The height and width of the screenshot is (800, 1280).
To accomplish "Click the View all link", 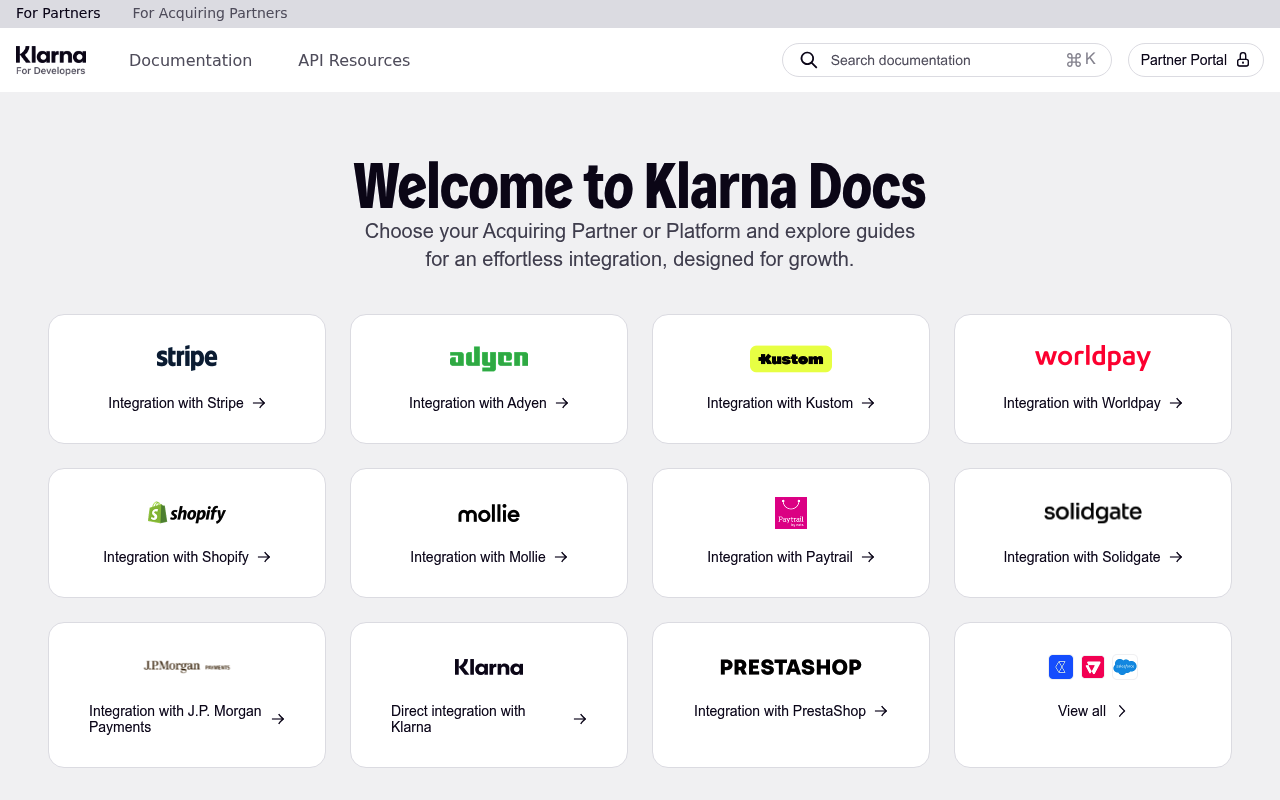I will click(x=1093, y=711).
